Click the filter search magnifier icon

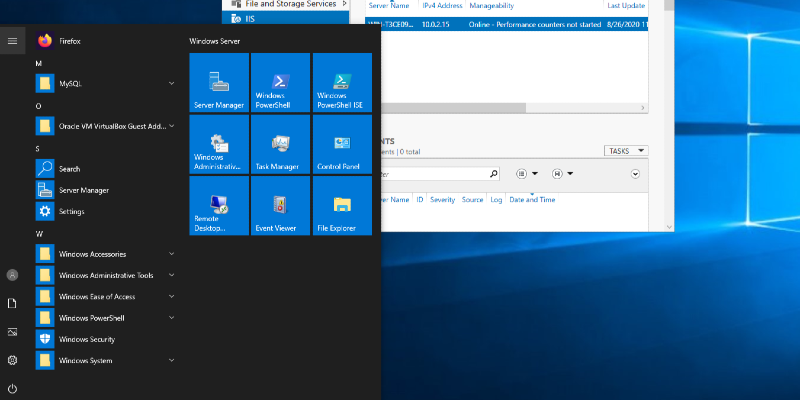click(x=493, y=174)
